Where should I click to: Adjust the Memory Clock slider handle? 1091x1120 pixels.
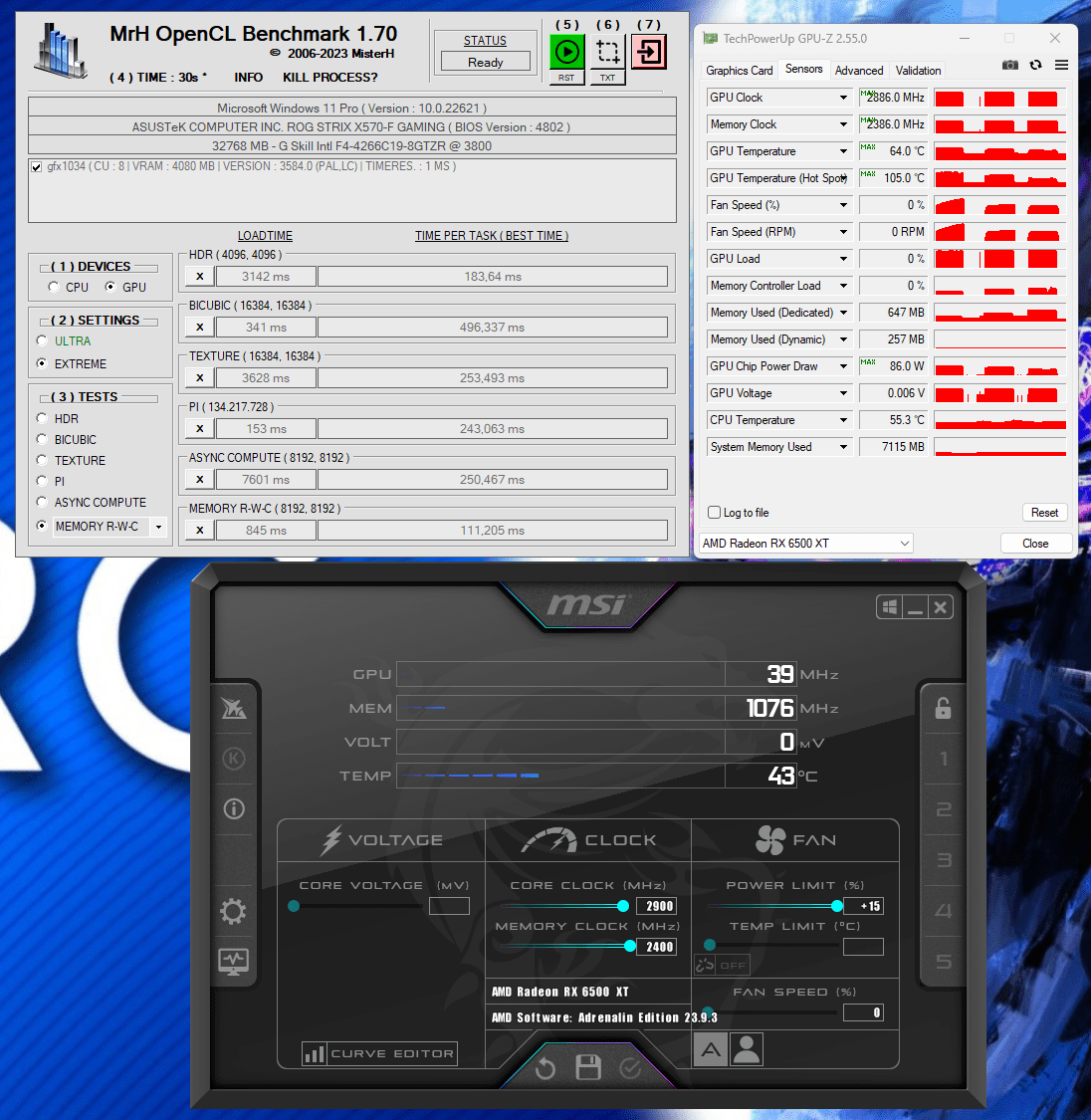(x=630, y=946)
